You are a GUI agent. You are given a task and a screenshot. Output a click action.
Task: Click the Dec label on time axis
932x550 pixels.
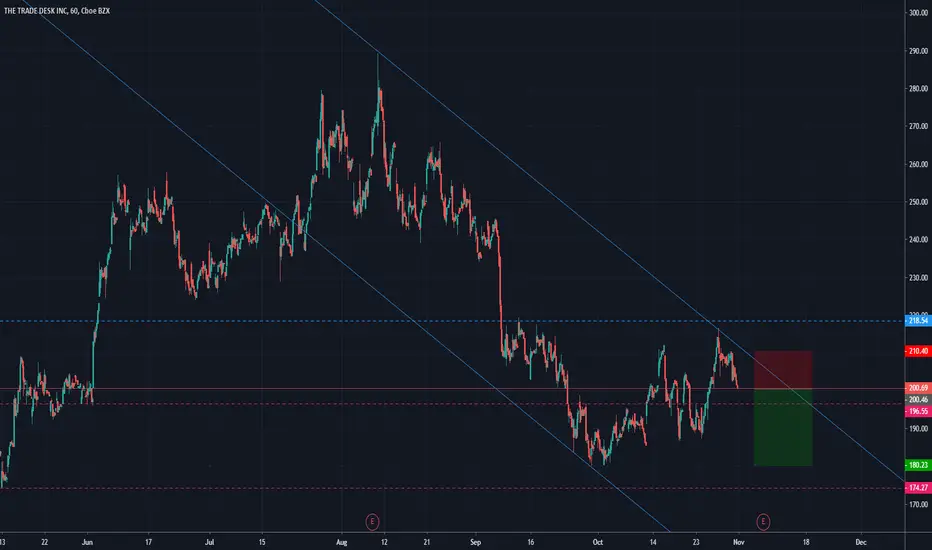[x=861, y=542]
